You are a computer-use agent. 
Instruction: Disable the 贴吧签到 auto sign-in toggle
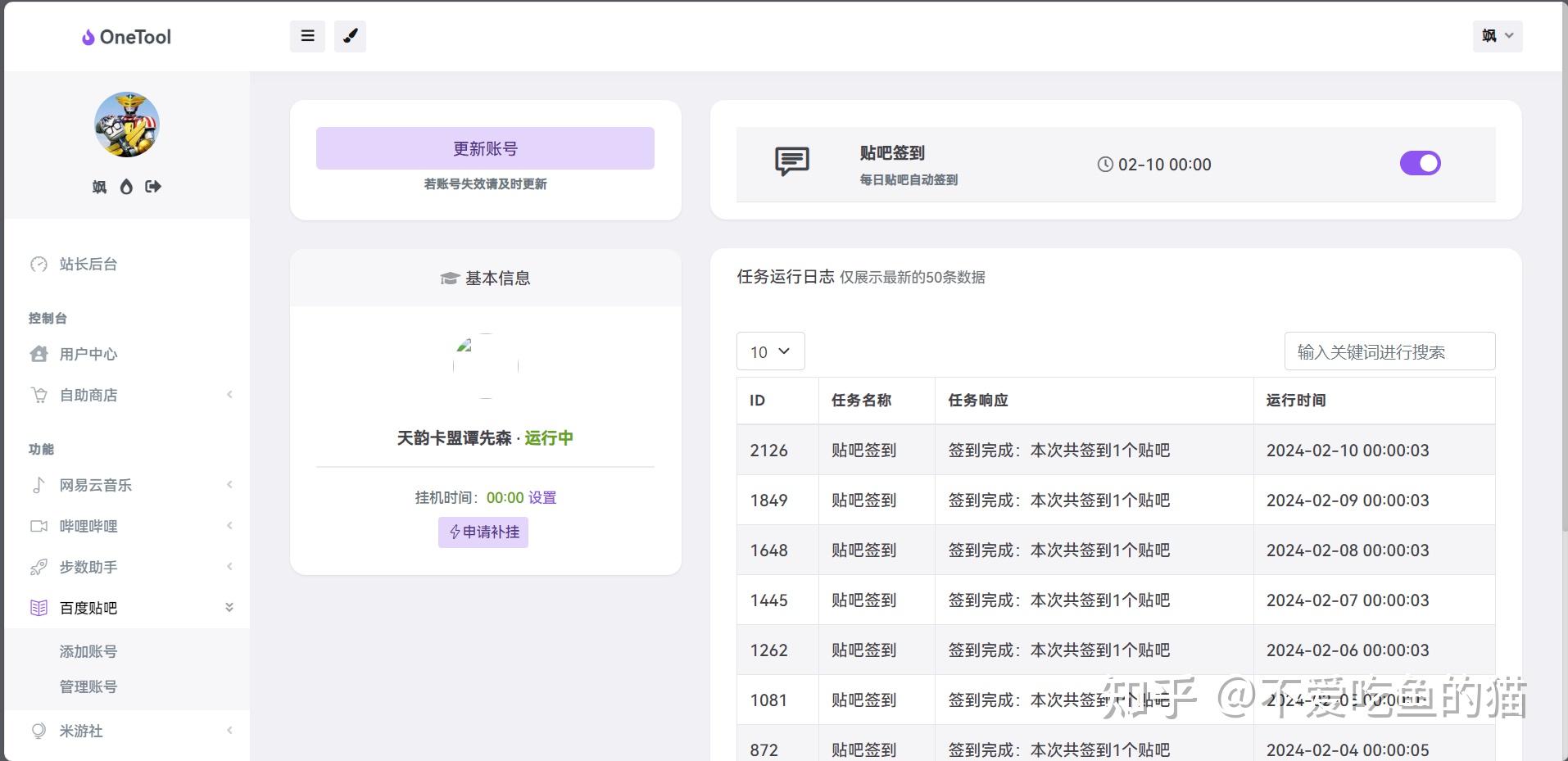point(1420,163)
